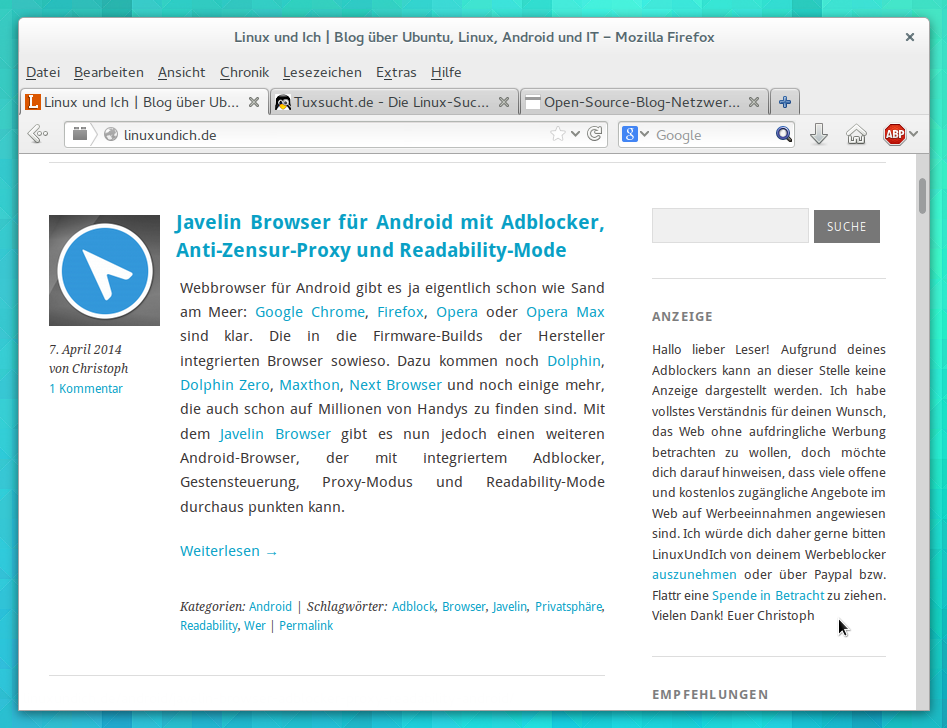Click the Adblock Plus ABP icon

coord(894,134)
